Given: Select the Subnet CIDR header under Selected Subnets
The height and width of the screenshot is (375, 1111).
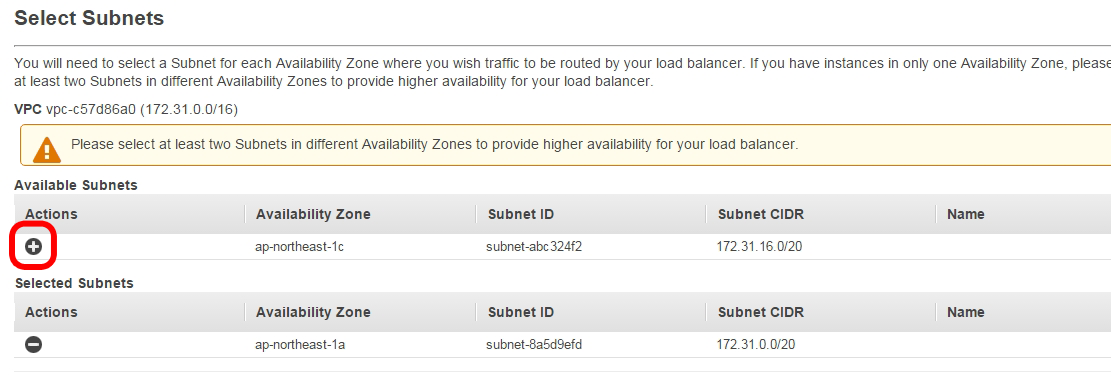Looking at the screenshot, I should [761, 312].
